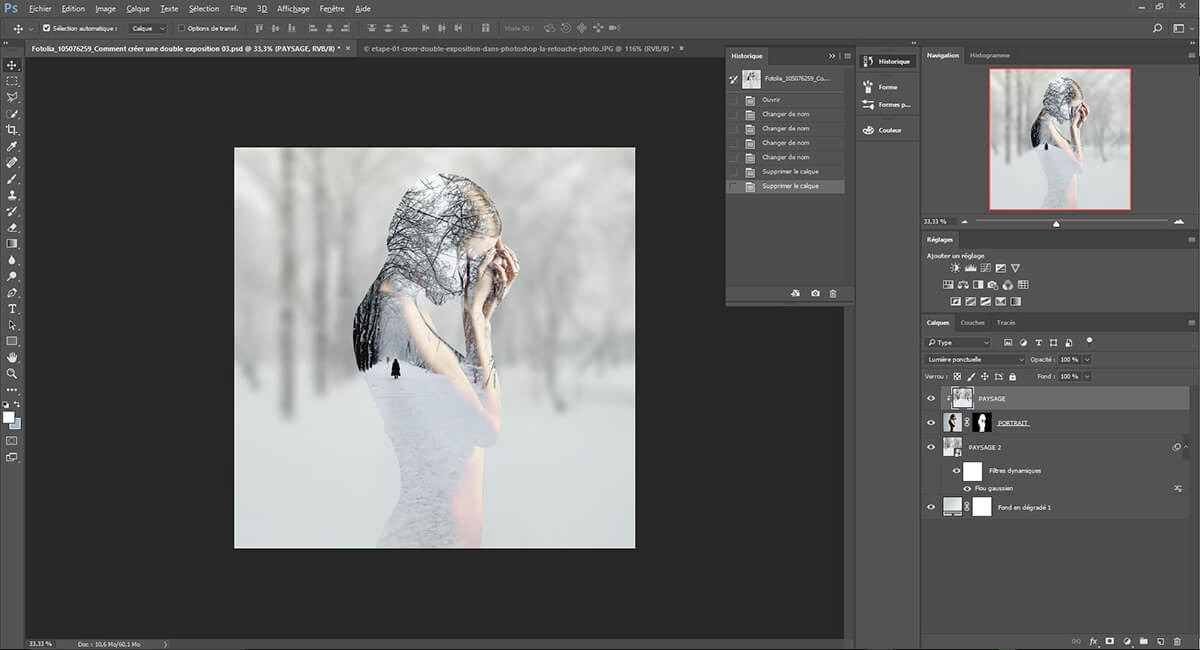Create new snapshot with camera icon

coord(815,294)
